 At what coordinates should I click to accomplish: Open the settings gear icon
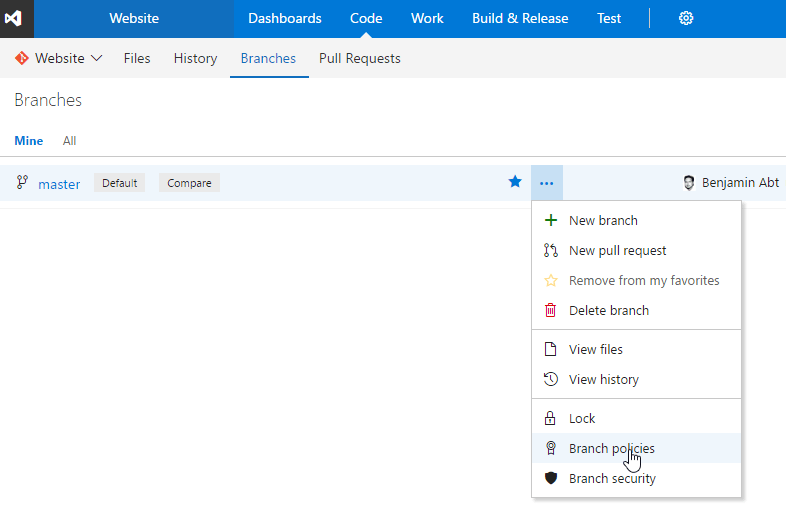pyautogui.click(x=686, y=19)
